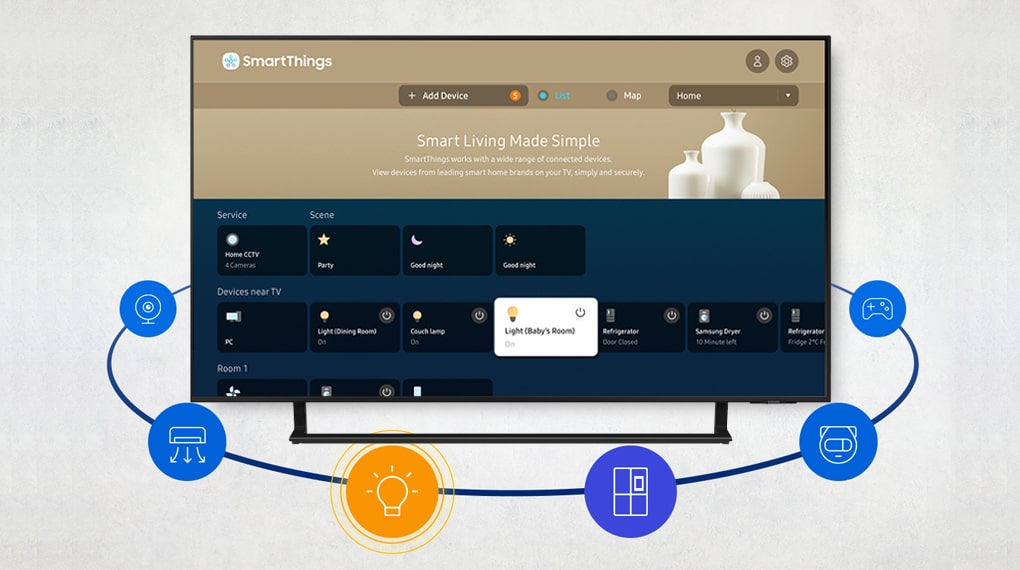Viewport: 1020px width, 570px height.
Task: Select the purple refrigerator circle icon
Action: (x=630, y=492)
